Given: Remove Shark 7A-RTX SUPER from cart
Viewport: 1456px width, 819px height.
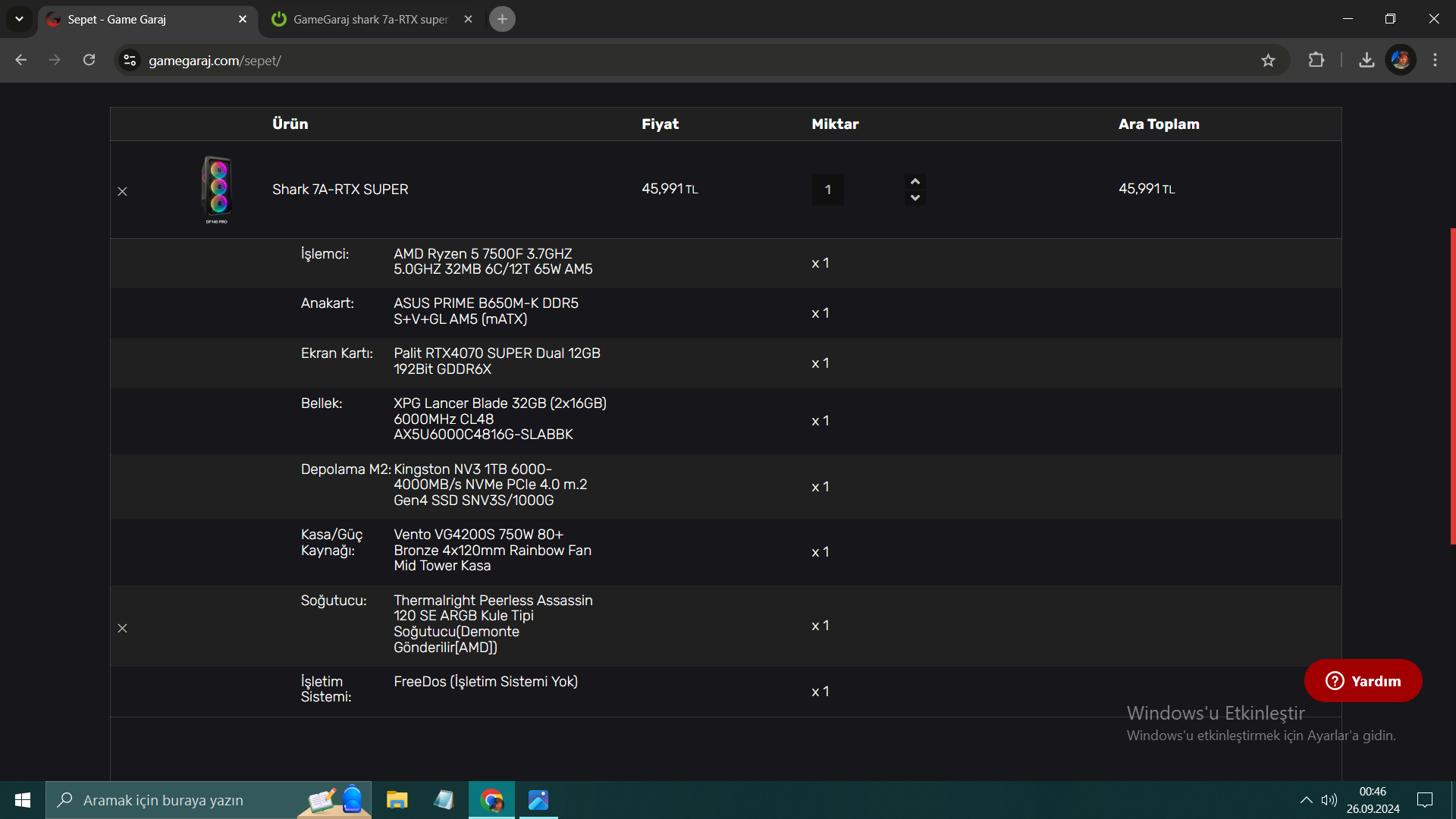Looking at the screenshot, I should 122,191.
